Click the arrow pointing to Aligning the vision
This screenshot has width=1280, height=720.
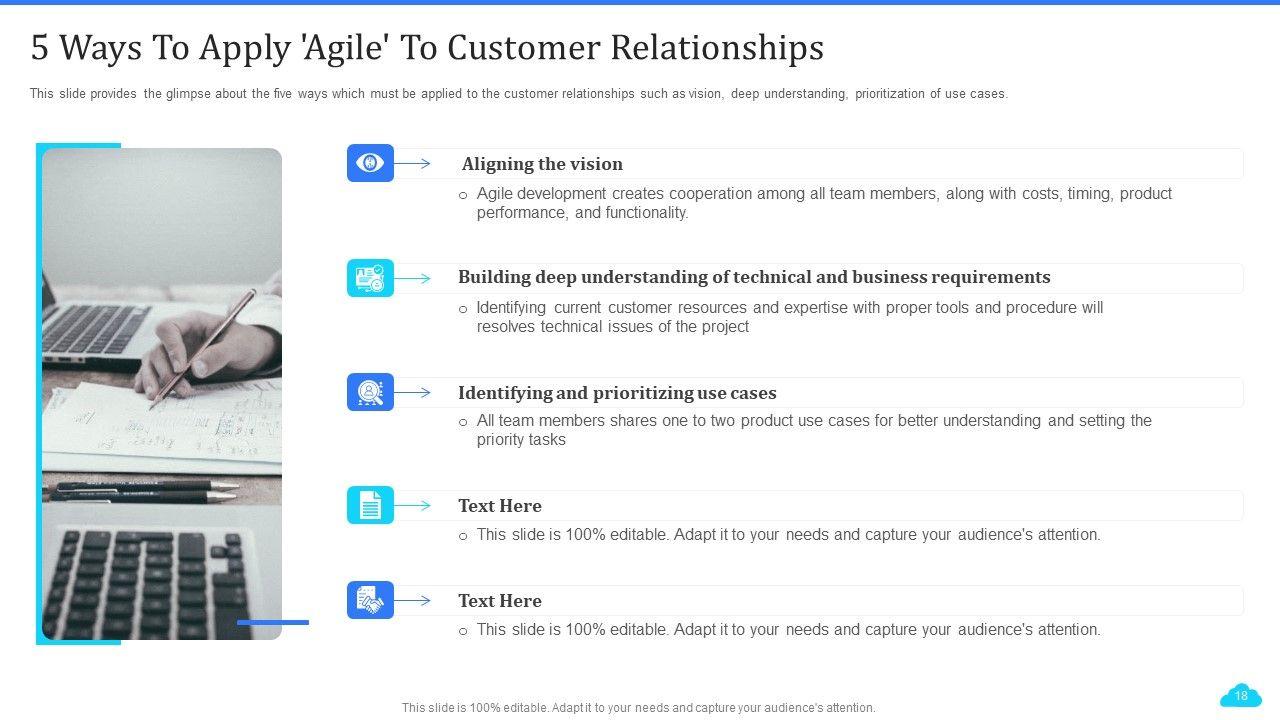point(413,164)
